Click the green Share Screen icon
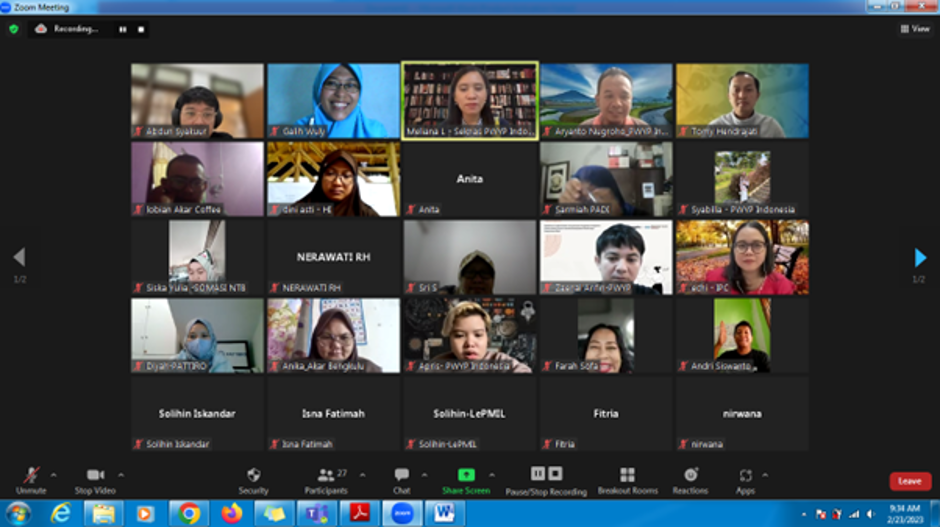 466,476
